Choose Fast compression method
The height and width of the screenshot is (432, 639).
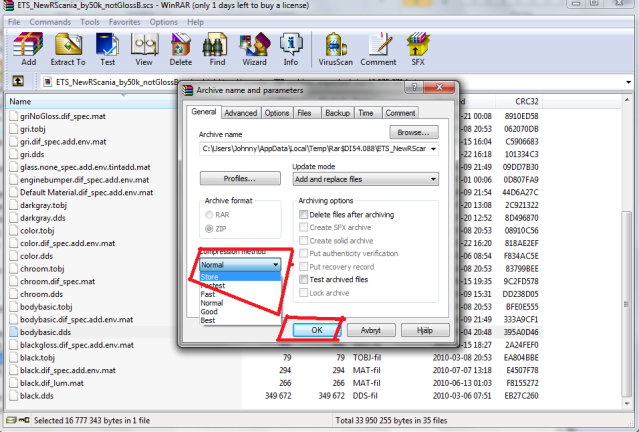pyautogui.click(x=240, y=294)
